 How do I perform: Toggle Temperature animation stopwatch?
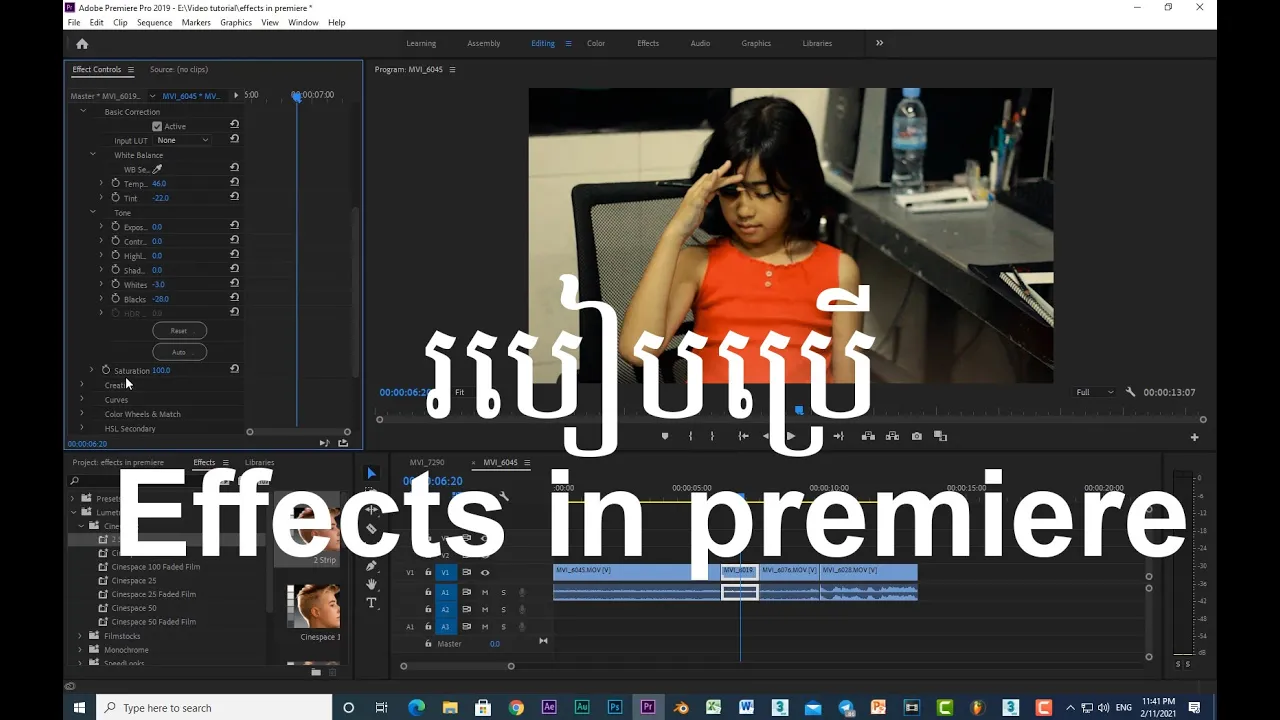(115, 183)
